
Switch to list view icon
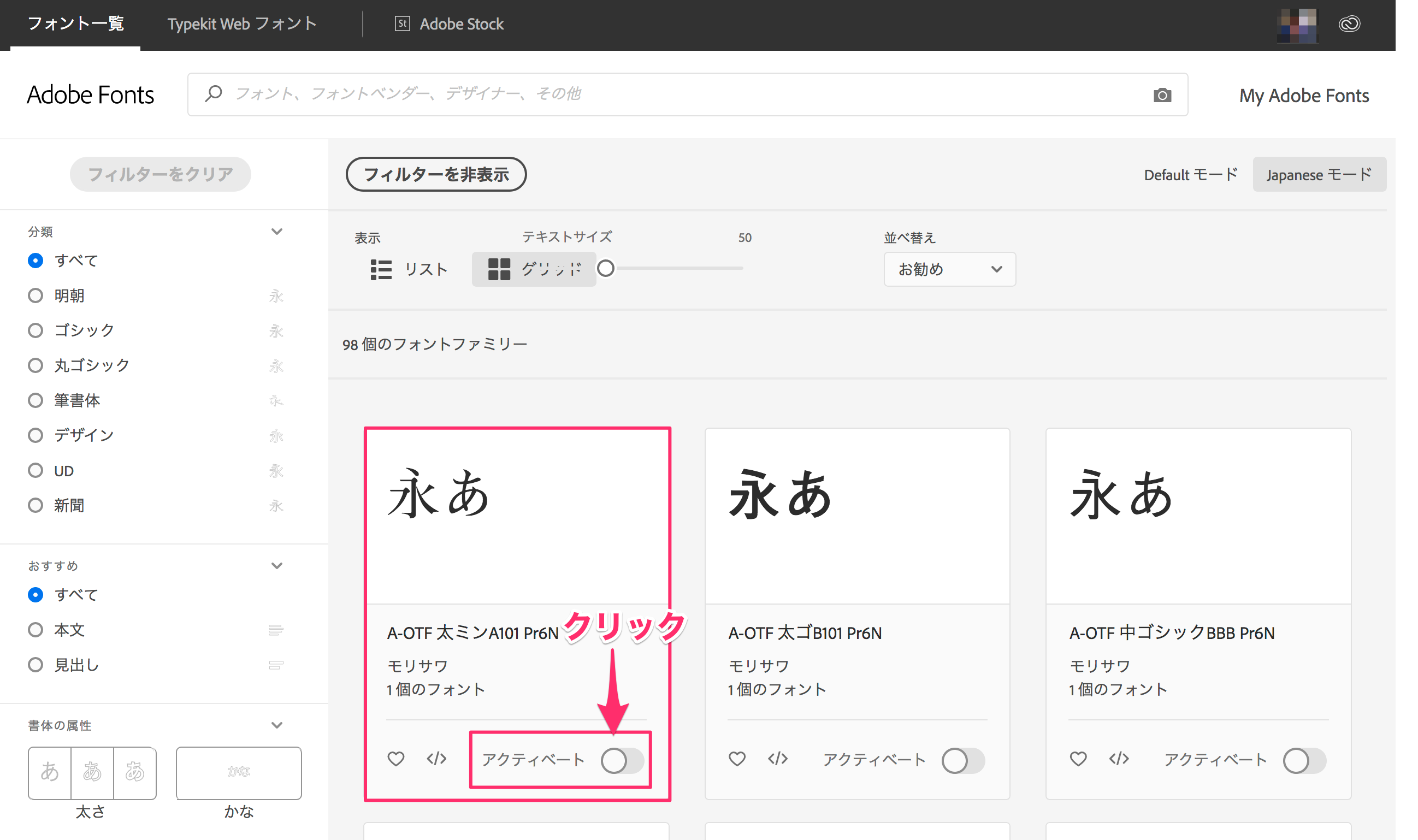pyautogui.click(x=381, y=269)
